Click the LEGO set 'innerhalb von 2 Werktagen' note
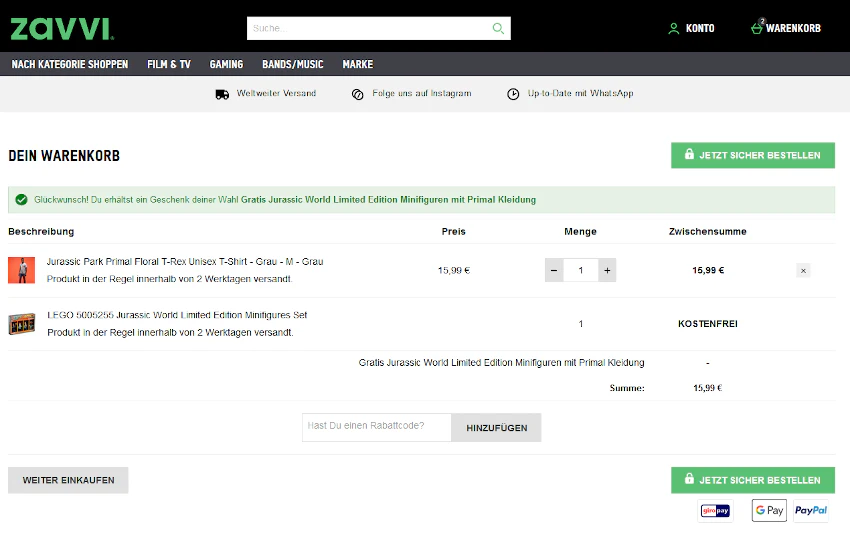 pos(170,332)
